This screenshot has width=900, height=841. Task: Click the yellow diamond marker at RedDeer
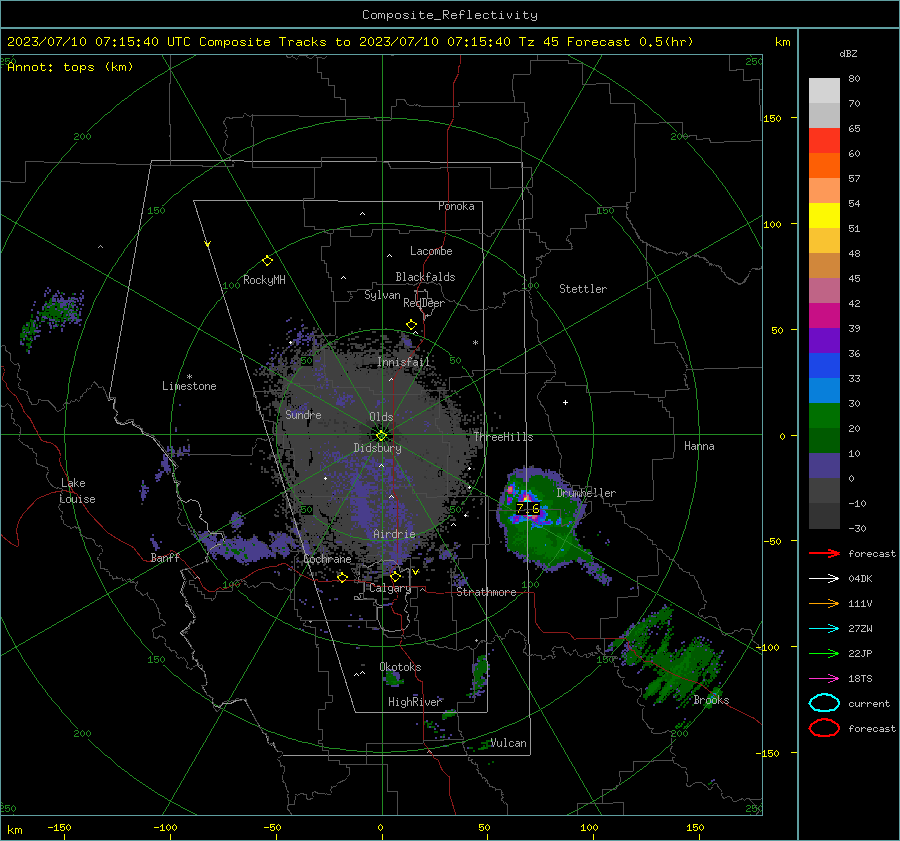point(411,325)
